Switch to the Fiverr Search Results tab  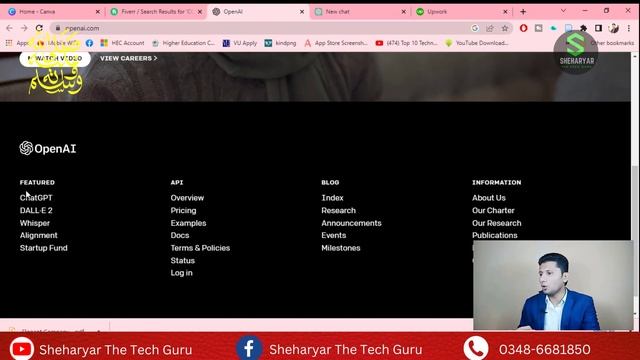156,12
